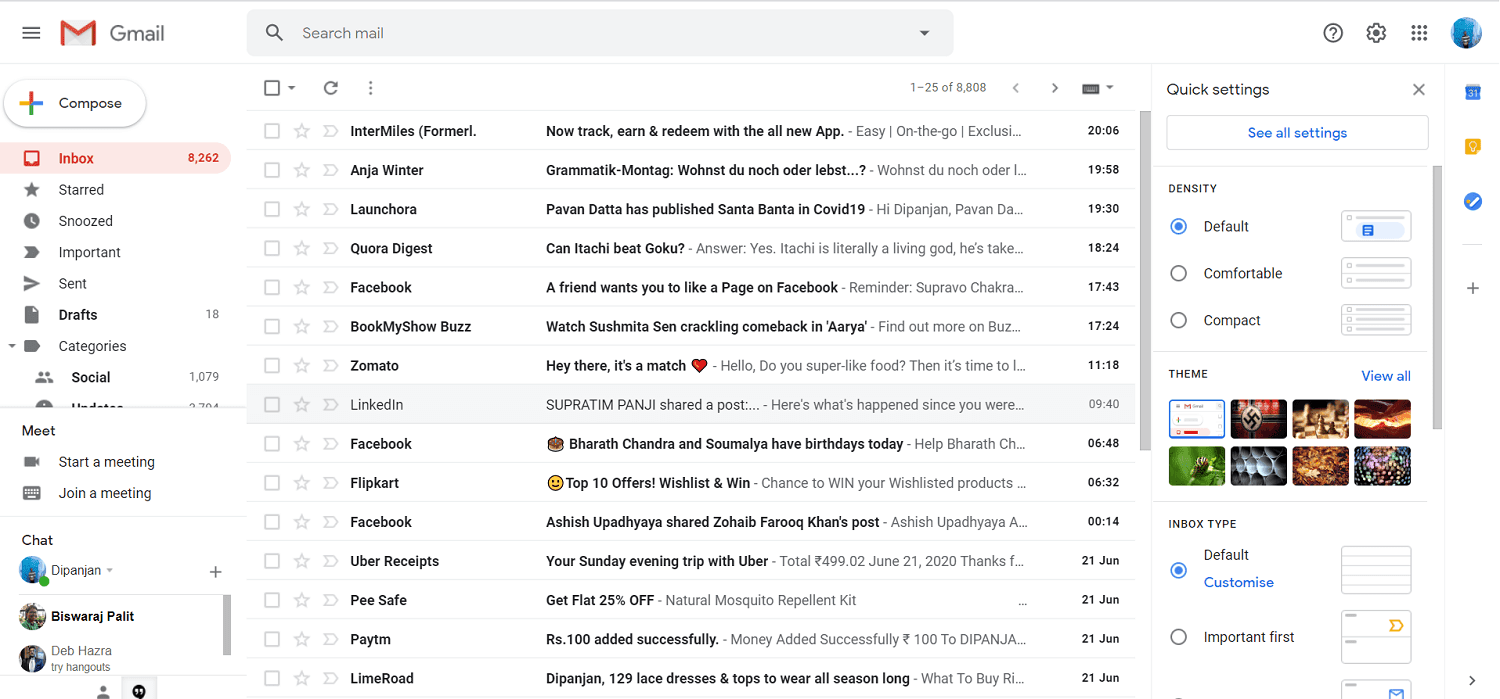Select the Comfortable density radio button
The width and height of the screenshot is (1500, 699).
click(1179, 273)
